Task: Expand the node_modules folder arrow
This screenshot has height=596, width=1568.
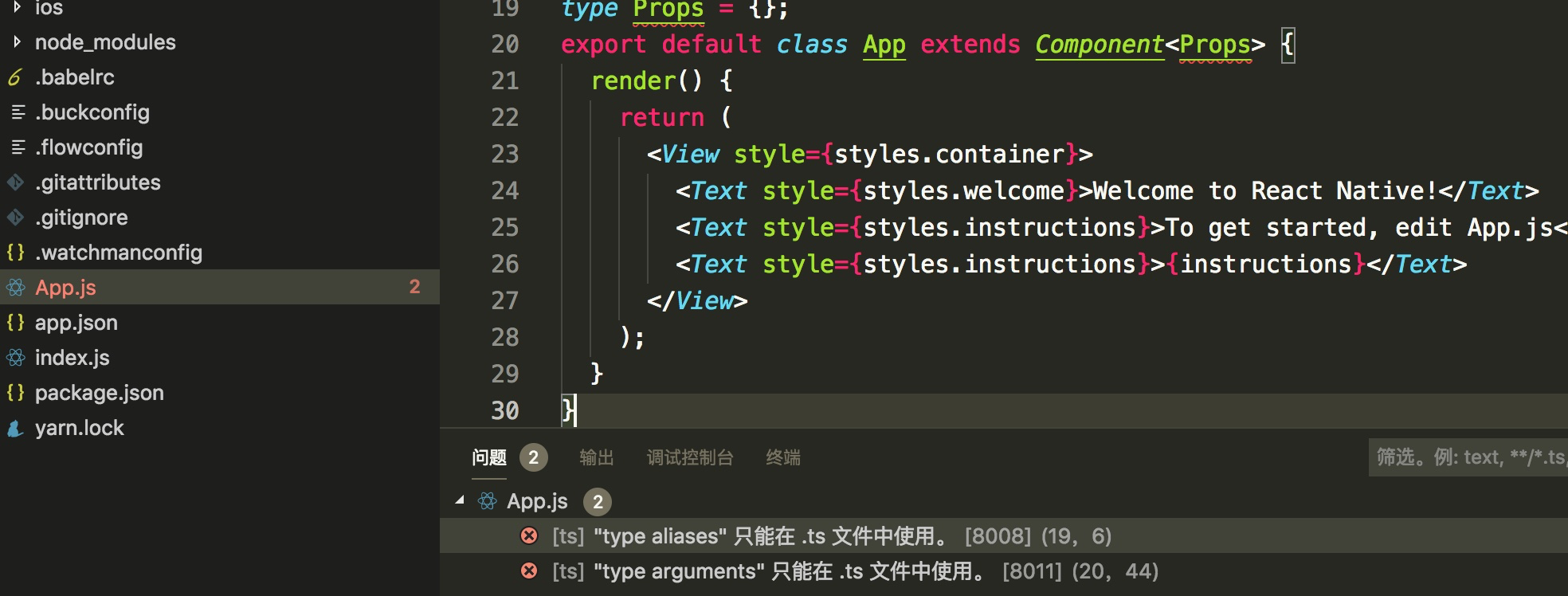Action: [17, 42]
